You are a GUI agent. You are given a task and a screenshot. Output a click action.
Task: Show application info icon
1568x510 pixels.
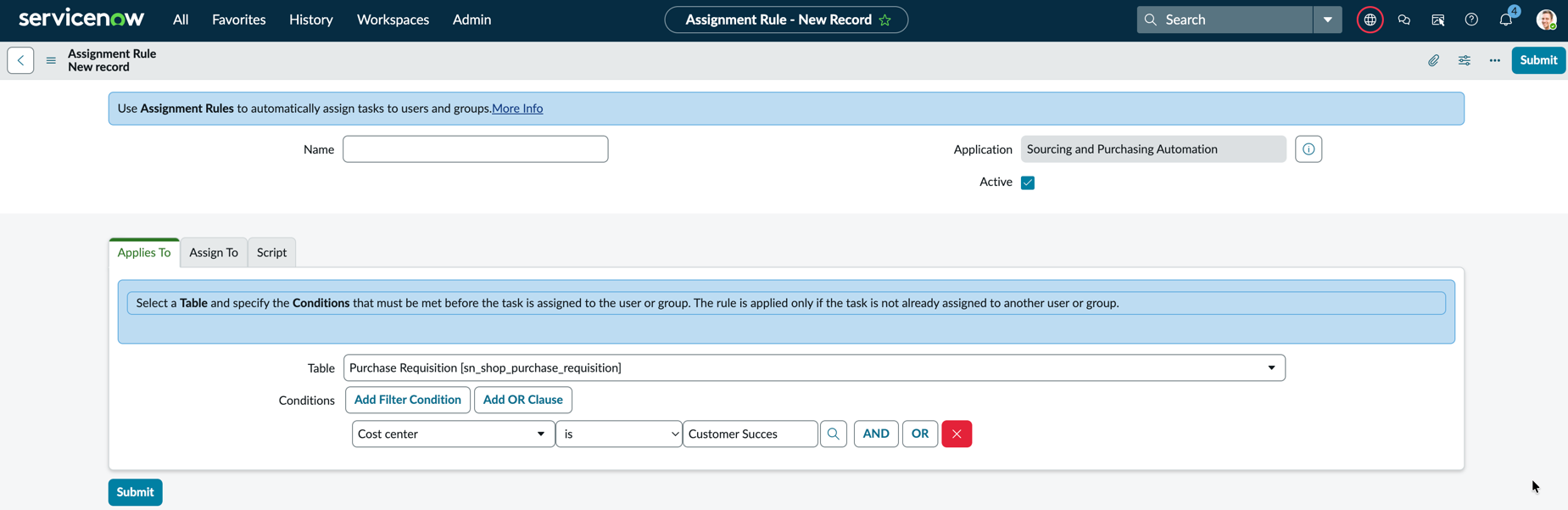pos(1309,149)
